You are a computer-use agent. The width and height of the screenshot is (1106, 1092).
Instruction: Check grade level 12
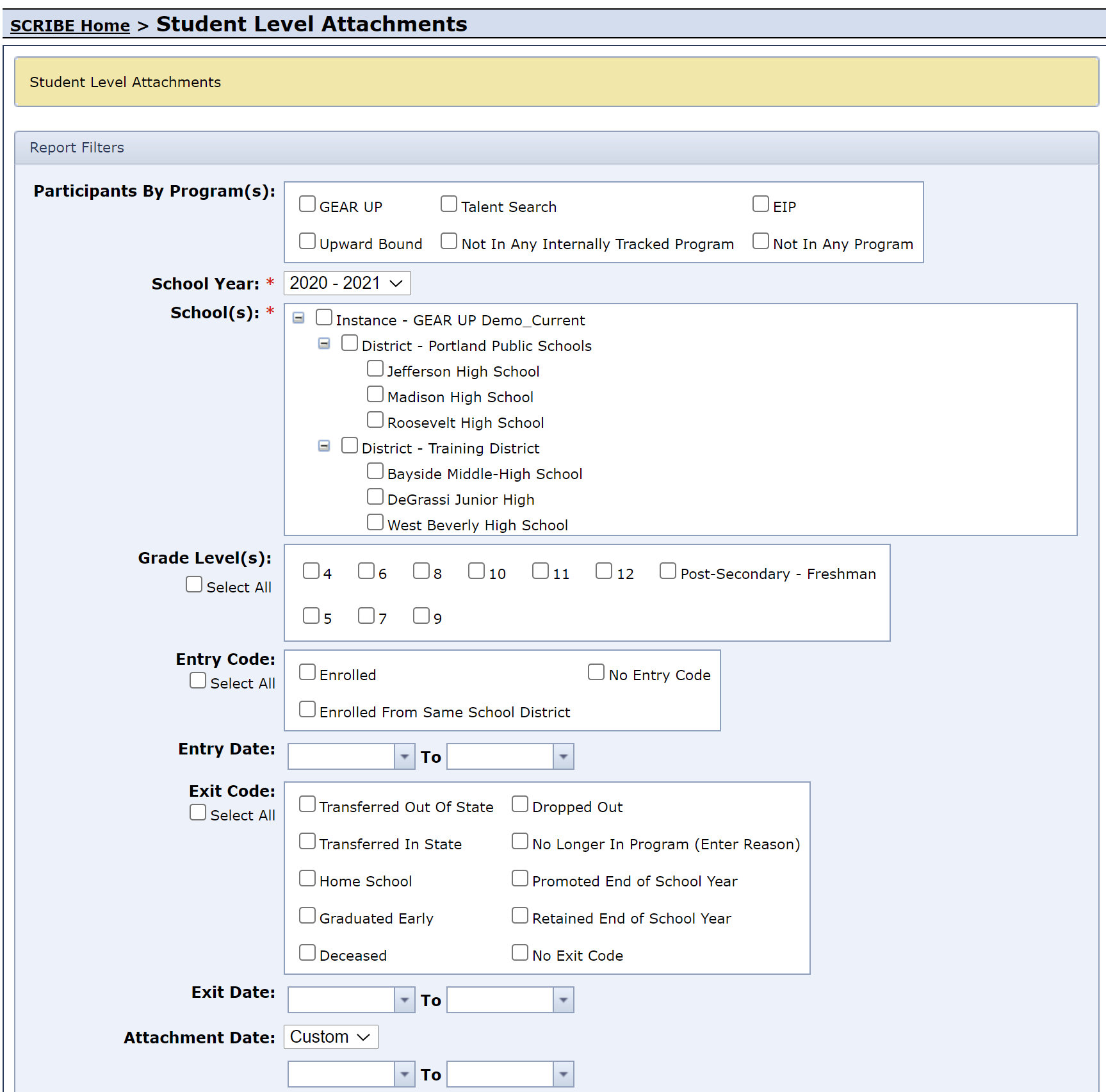[604, 571]
